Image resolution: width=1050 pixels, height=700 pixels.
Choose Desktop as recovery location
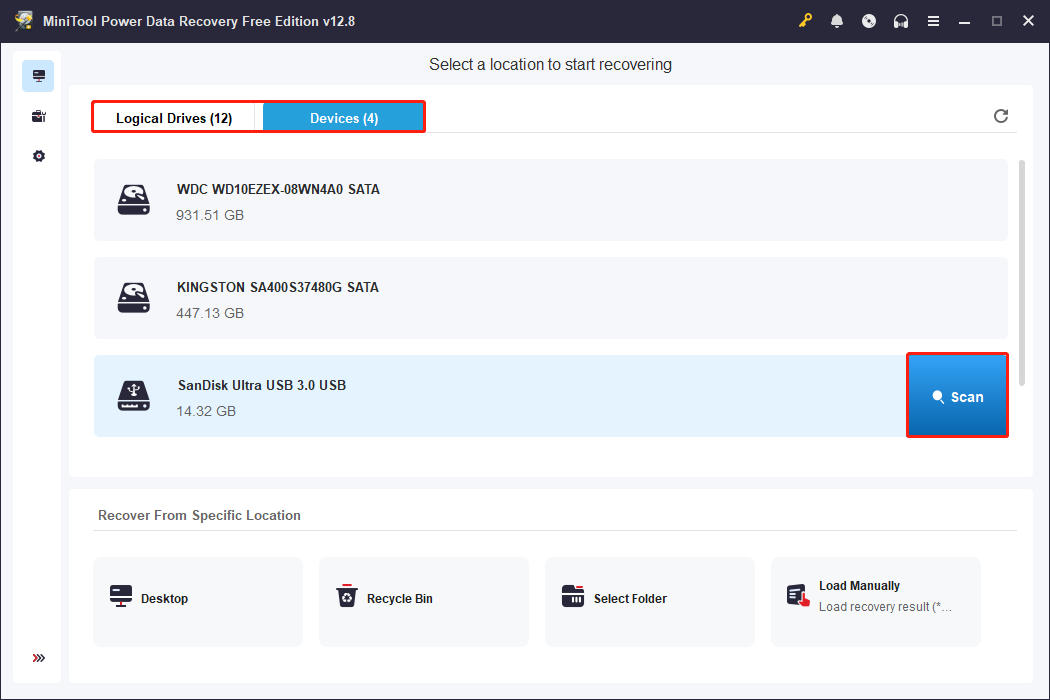(x=198, y=601)
